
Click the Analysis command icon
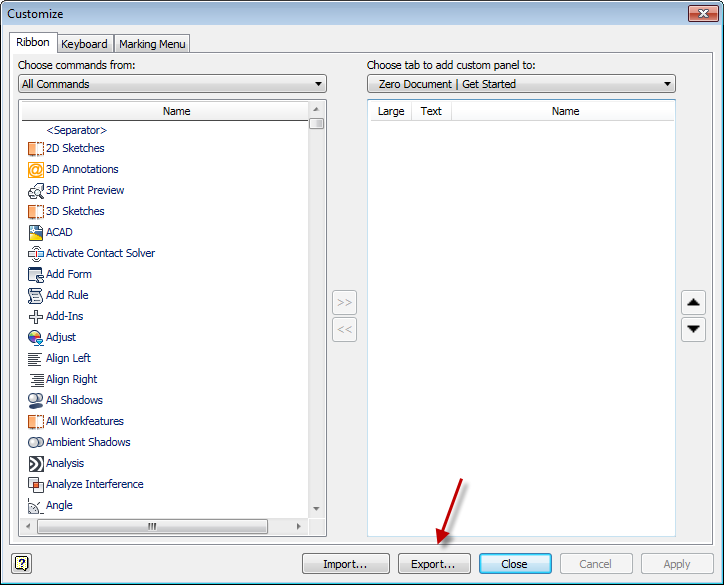coord(36,464)
